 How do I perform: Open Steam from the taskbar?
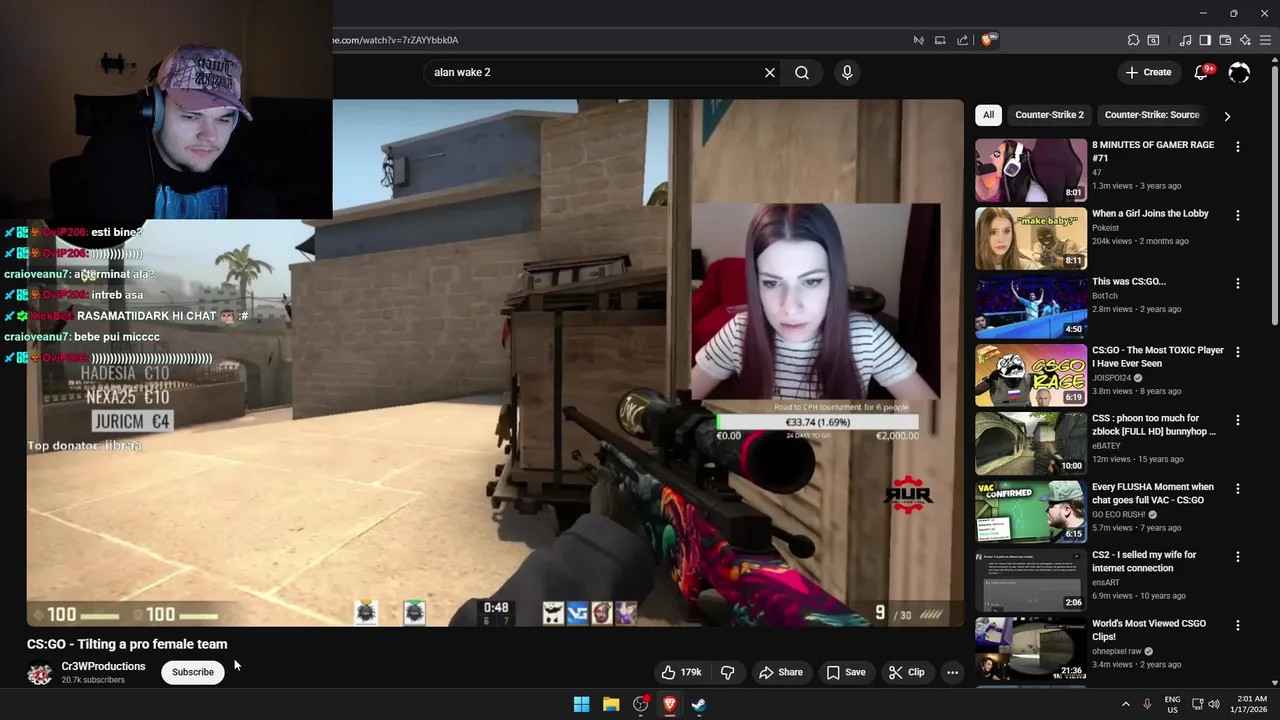click(699, 704)
